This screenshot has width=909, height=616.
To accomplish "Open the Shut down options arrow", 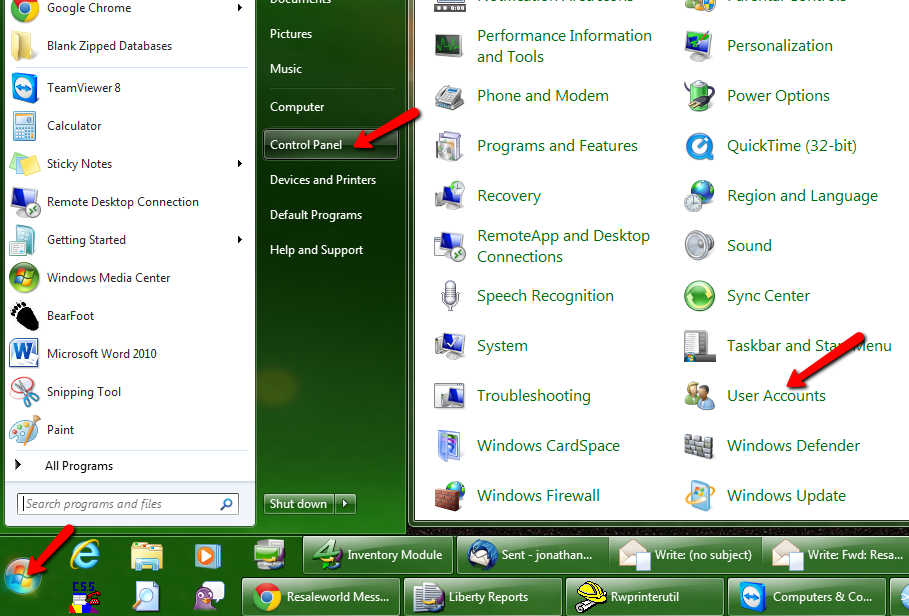I will point(346,504).
